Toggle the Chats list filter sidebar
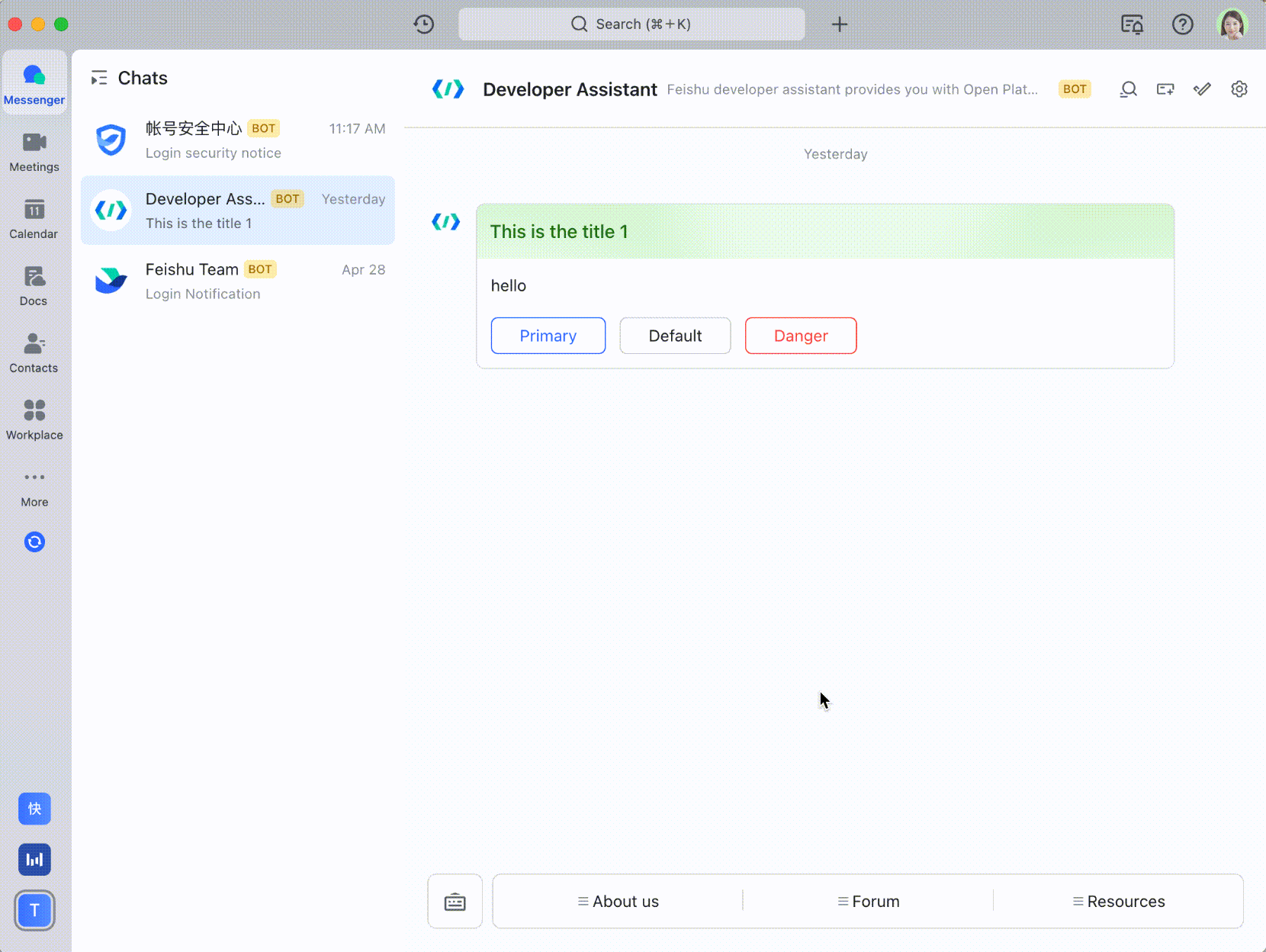This screenshot has width=1266, height=952. tap(99, 78)
